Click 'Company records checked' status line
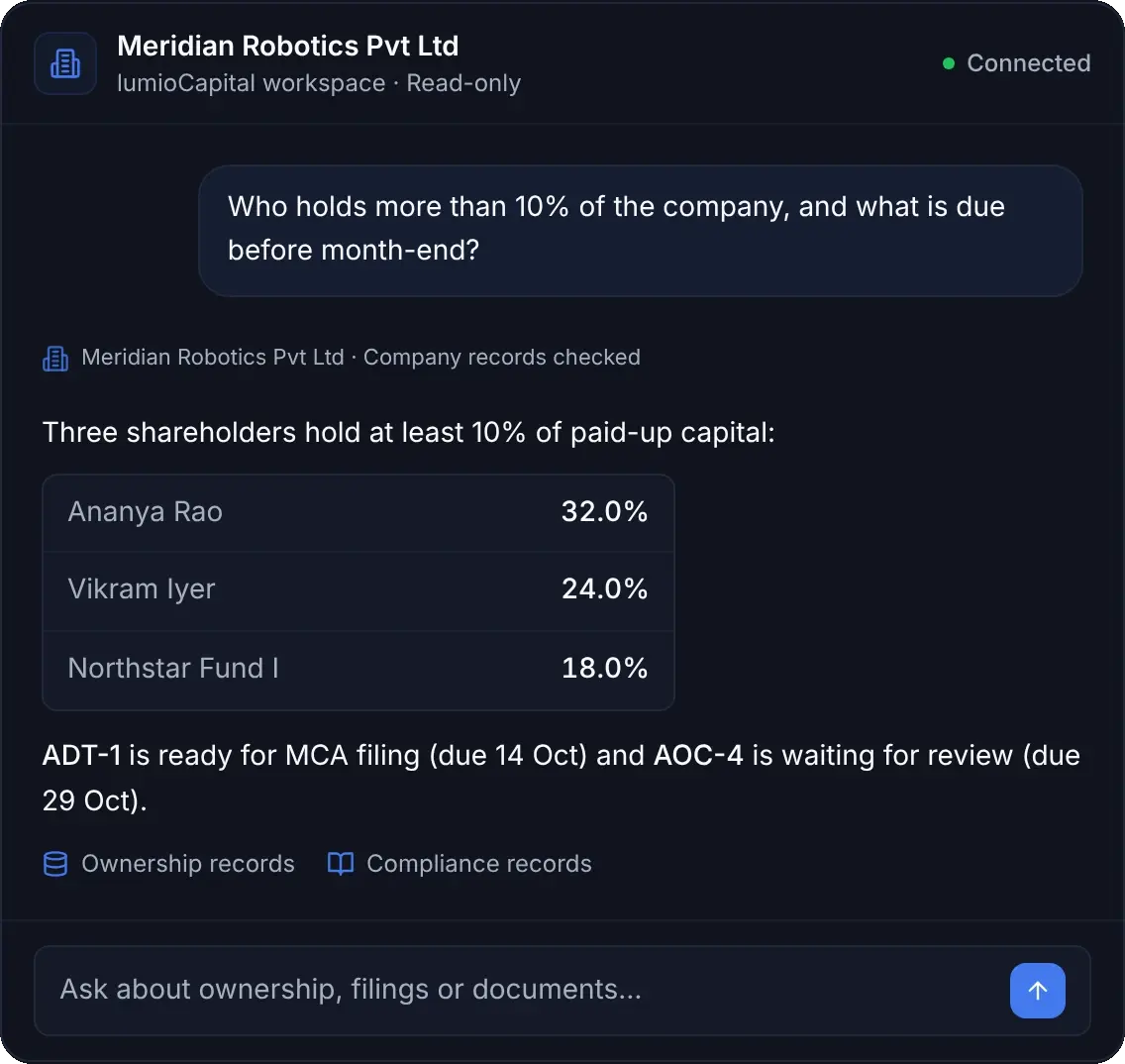The width and height of the screenshot is (1125, 1064). [x=501, y=357]
